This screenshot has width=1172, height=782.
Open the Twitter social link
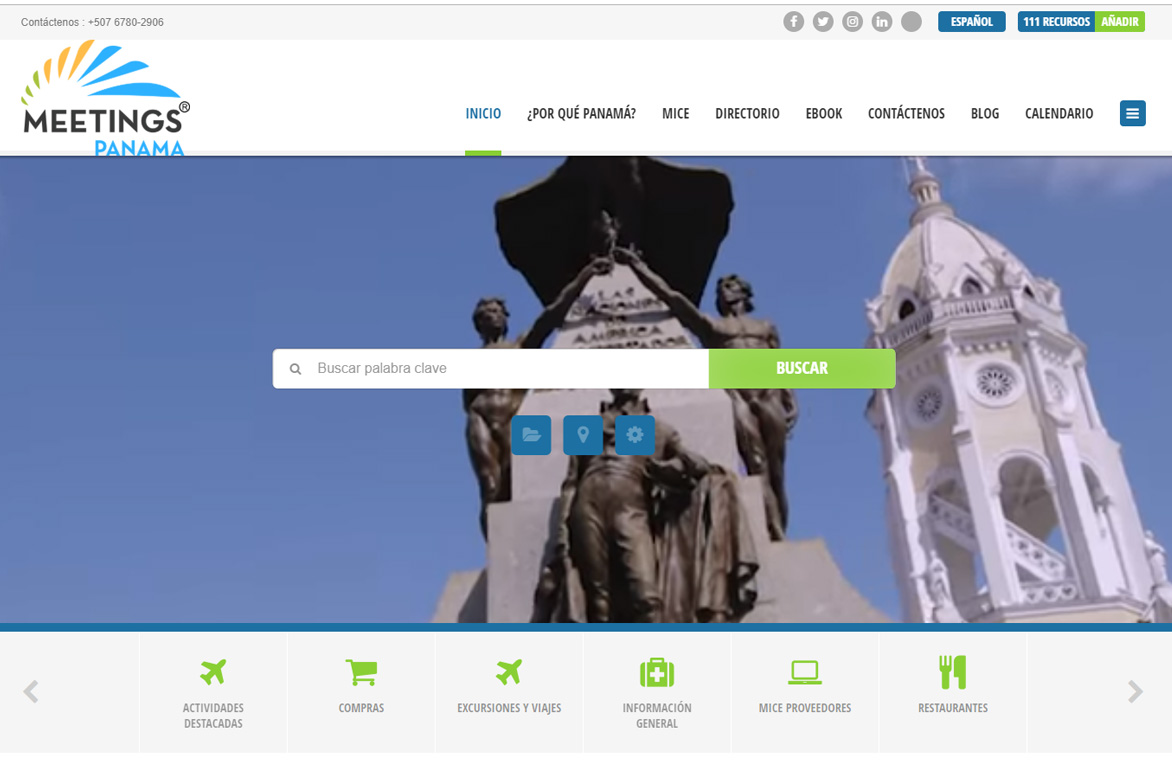823,22
